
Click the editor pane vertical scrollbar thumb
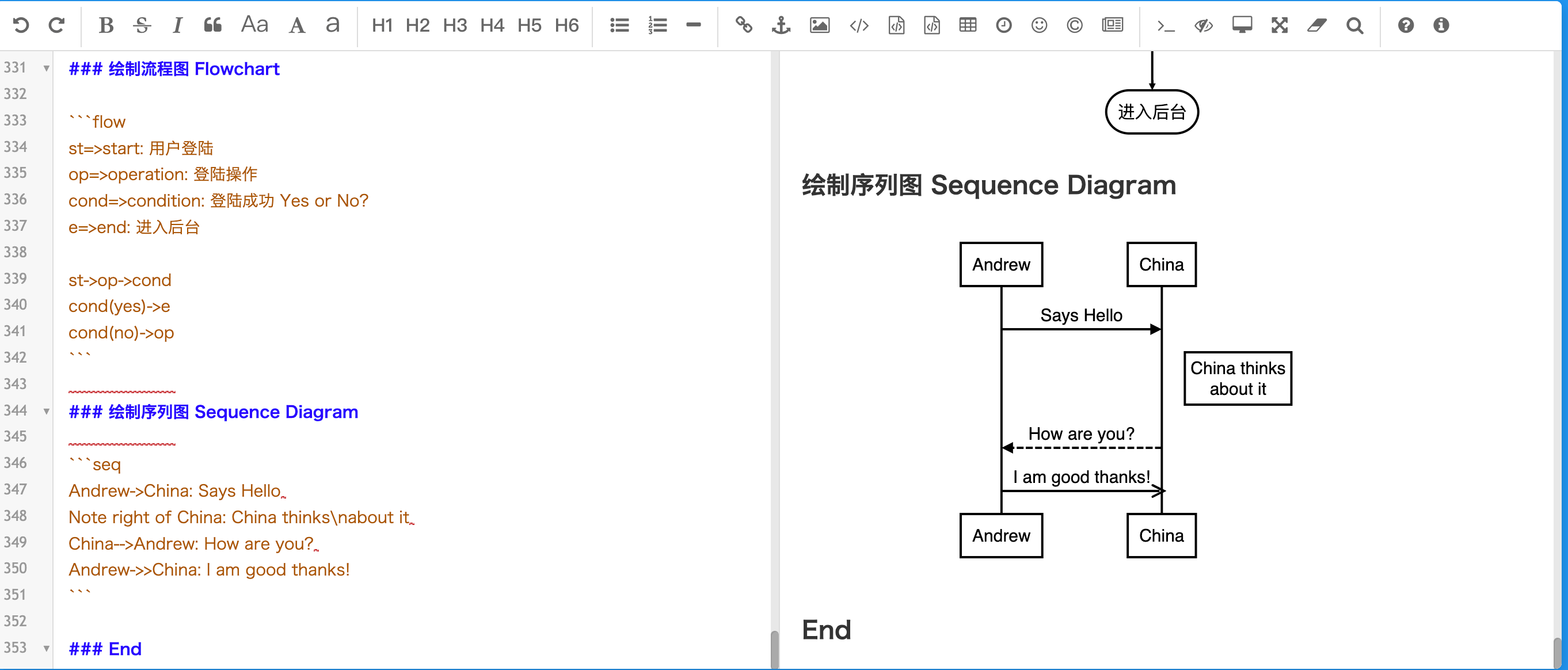[x=774, y=649]
